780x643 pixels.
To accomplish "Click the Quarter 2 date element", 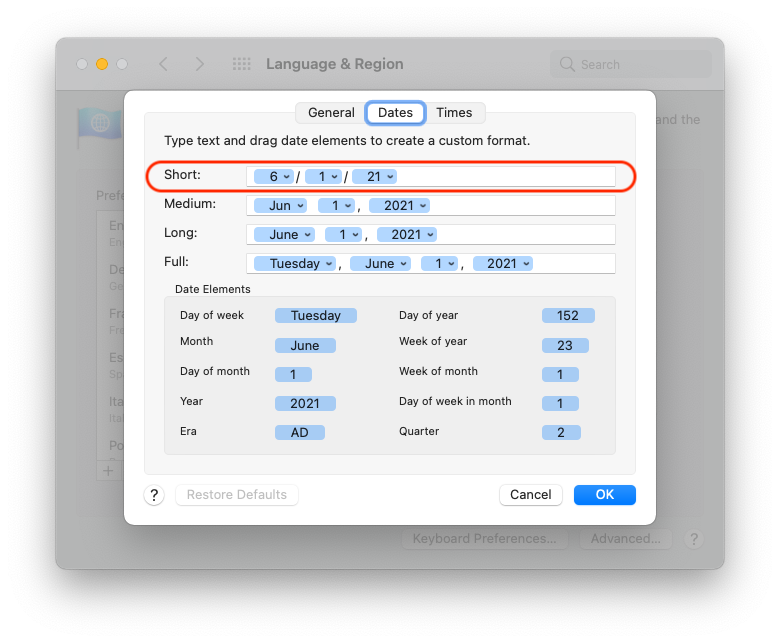I will pyautogui.click(x=561, y=433).
